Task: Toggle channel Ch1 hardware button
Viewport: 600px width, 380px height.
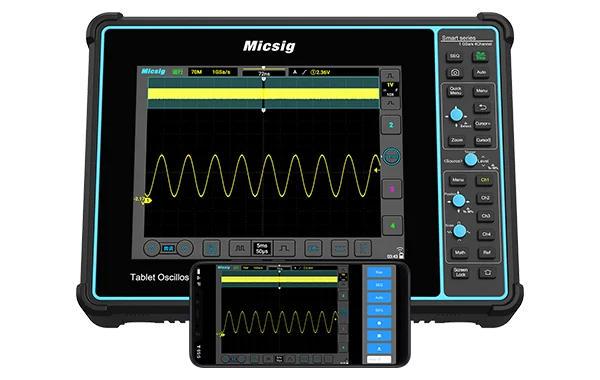Action: point(484,180)
